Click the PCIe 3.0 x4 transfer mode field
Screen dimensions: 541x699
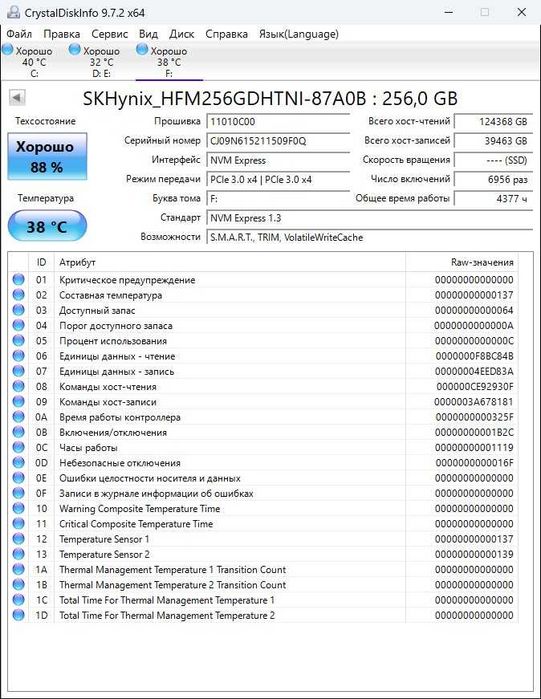coord(278,180)
